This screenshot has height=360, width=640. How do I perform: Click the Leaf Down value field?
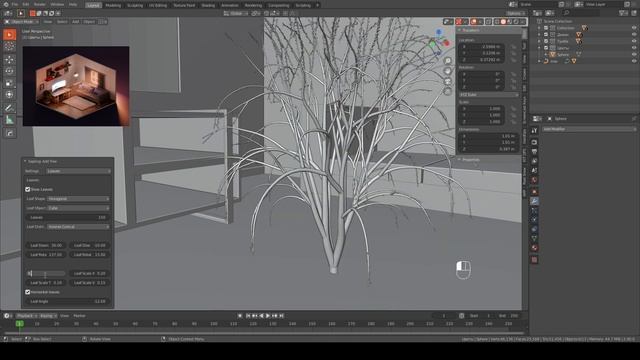pyautogui.click(x=46, y=245)
